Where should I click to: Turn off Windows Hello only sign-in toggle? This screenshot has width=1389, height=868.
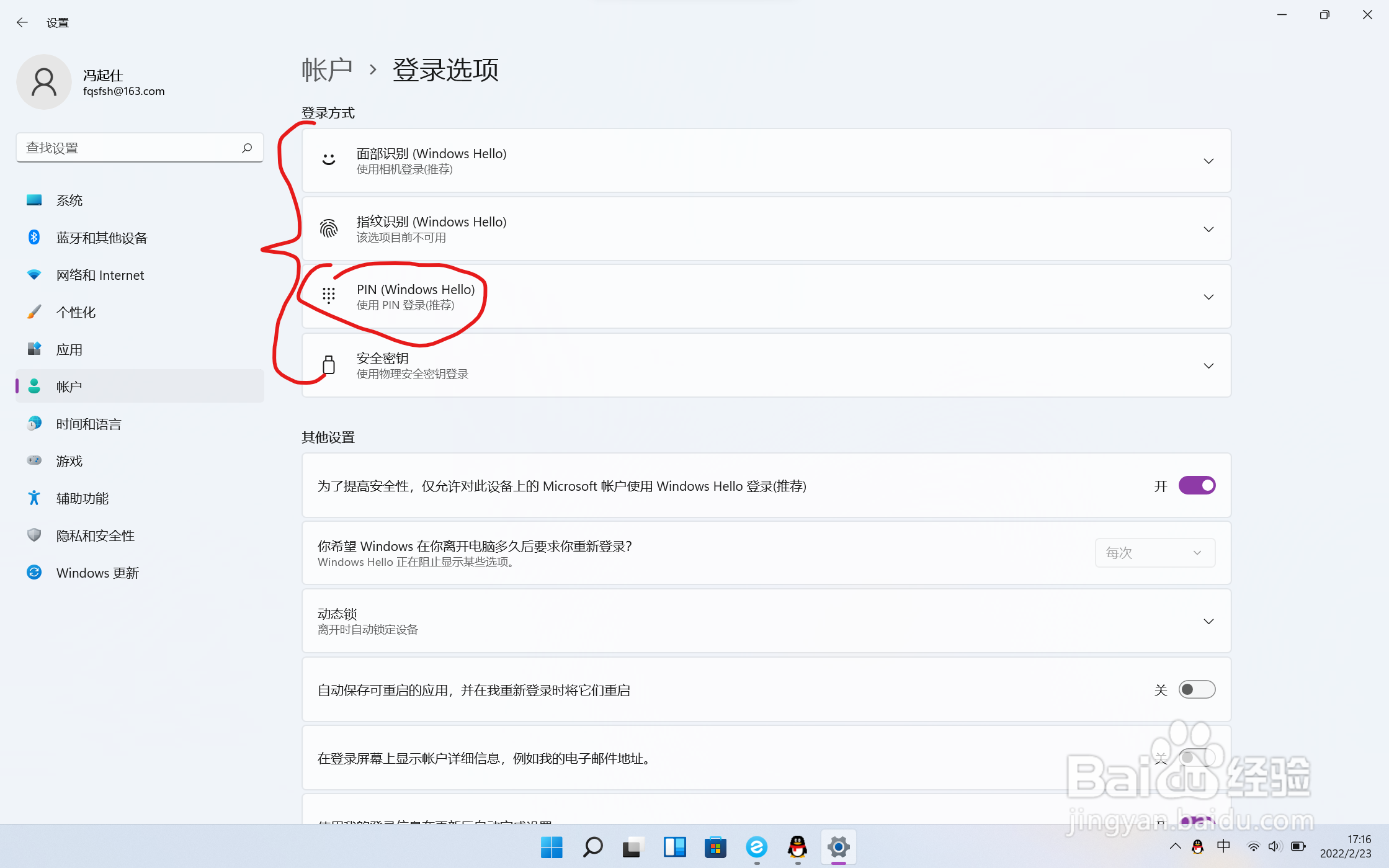point(1197,485)
